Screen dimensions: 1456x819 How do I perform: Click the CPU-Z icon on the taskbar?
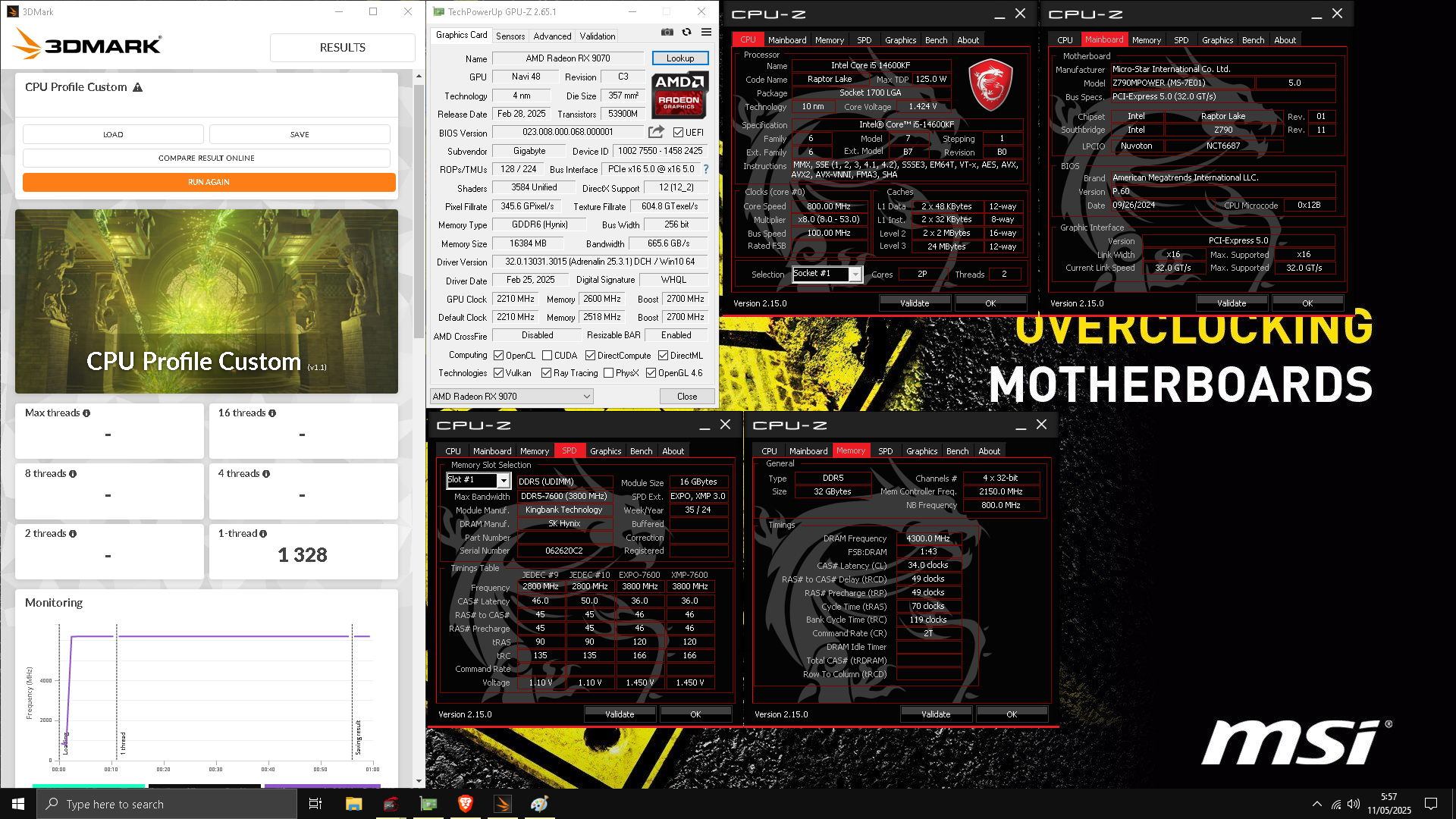click(391, 804)
